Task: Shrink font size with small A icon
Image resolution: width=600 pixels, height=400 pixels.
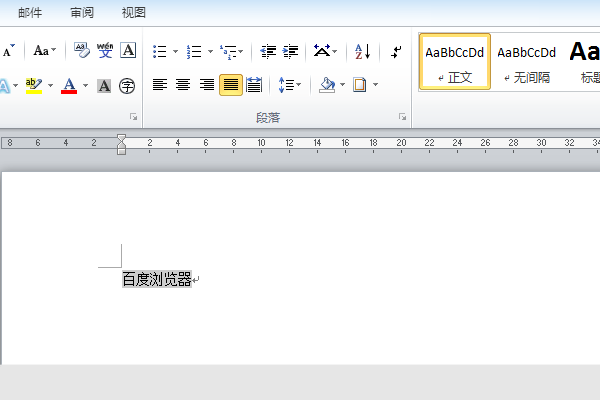Action: click(8, 51)
